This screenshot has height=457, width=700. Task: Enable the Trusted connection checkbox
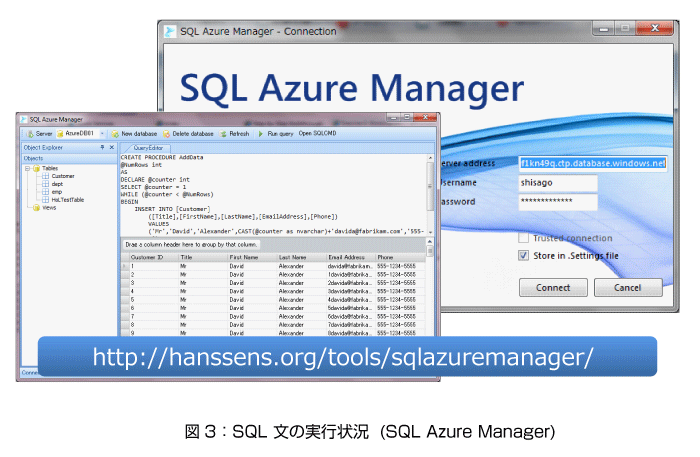(x=523, y=237)
